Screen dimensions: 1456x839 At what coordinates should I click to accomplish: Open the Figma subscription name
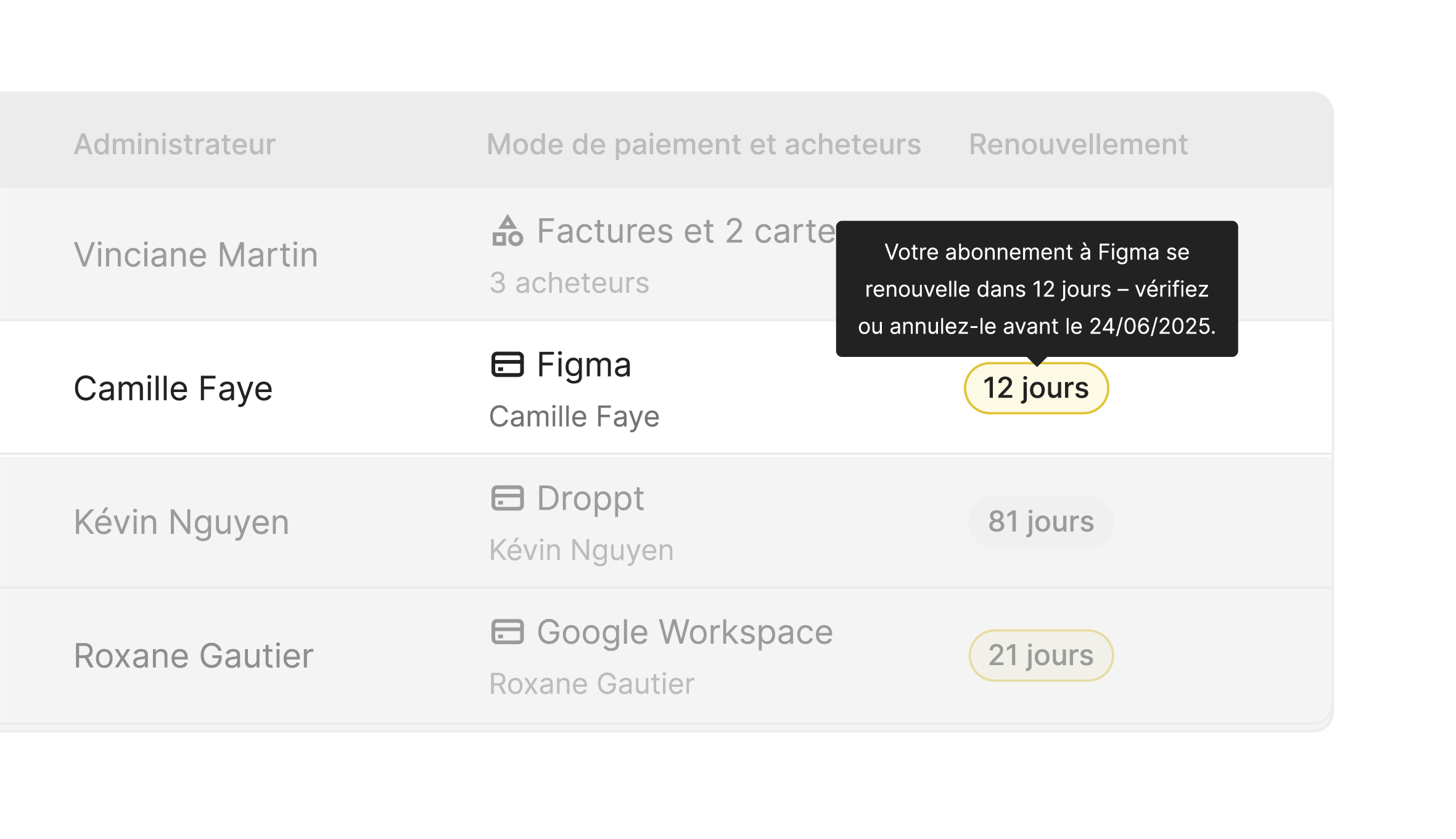pyautogui.click(x=583, y=364)
